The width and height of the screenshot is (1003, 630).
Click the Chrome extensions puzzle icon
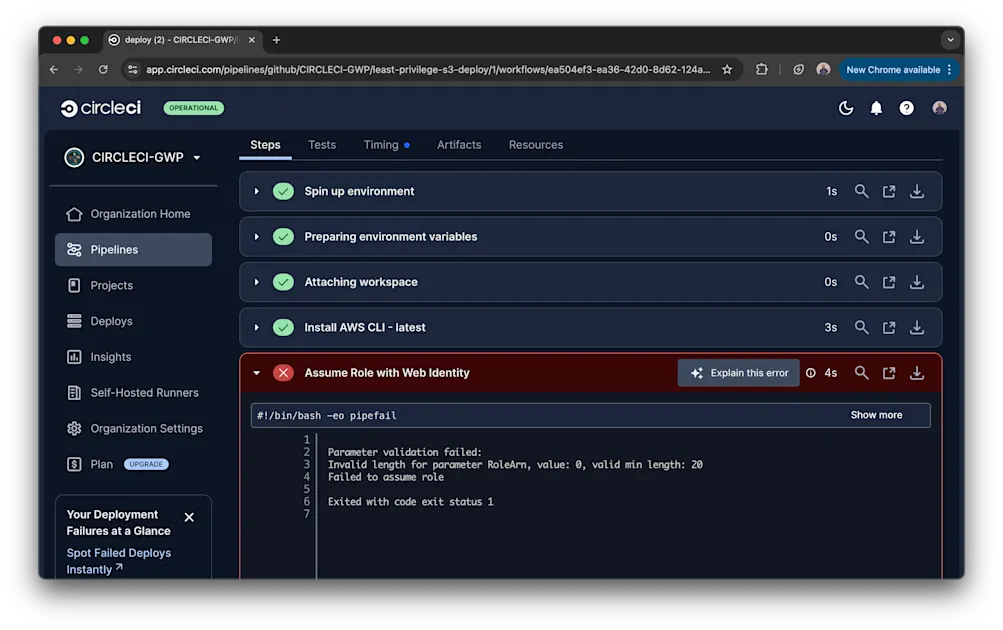[761, 69]
